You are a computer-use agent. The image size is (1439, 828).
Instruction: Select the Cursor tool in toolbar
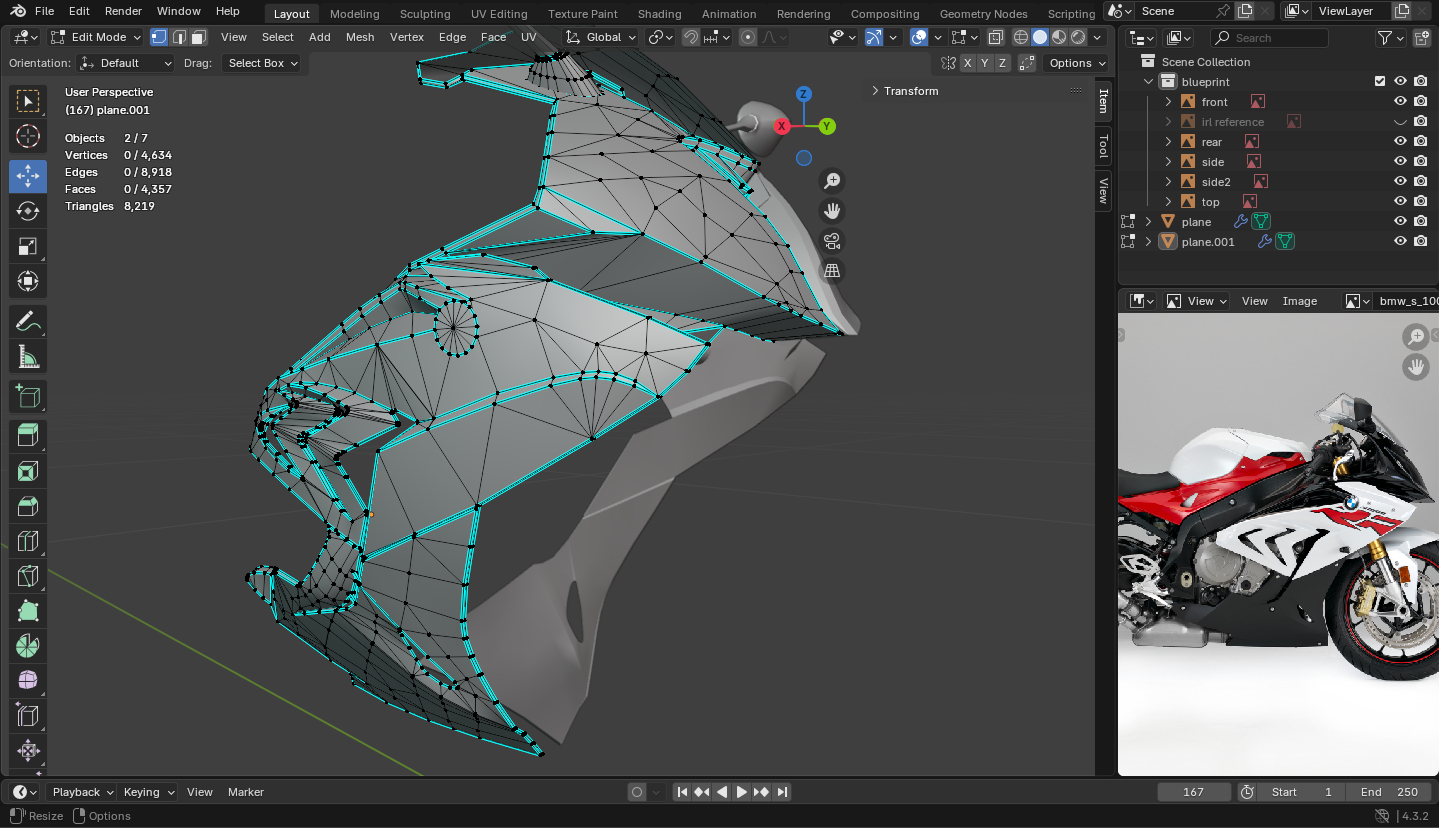[x=28, y=137]
